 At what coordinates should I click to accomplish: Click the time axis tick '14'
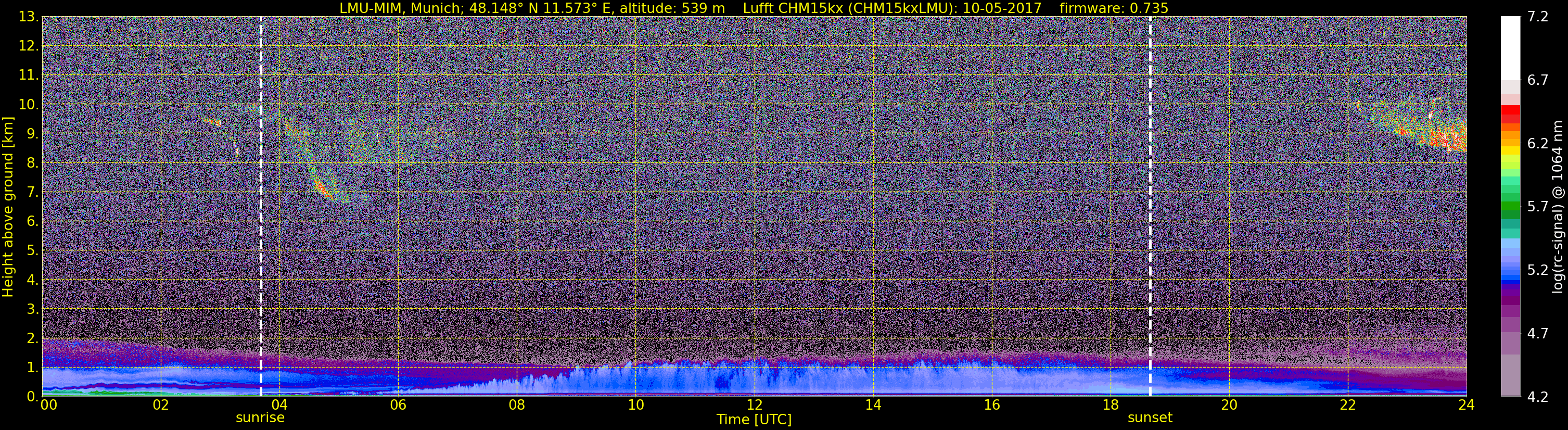tap(873, 406)
